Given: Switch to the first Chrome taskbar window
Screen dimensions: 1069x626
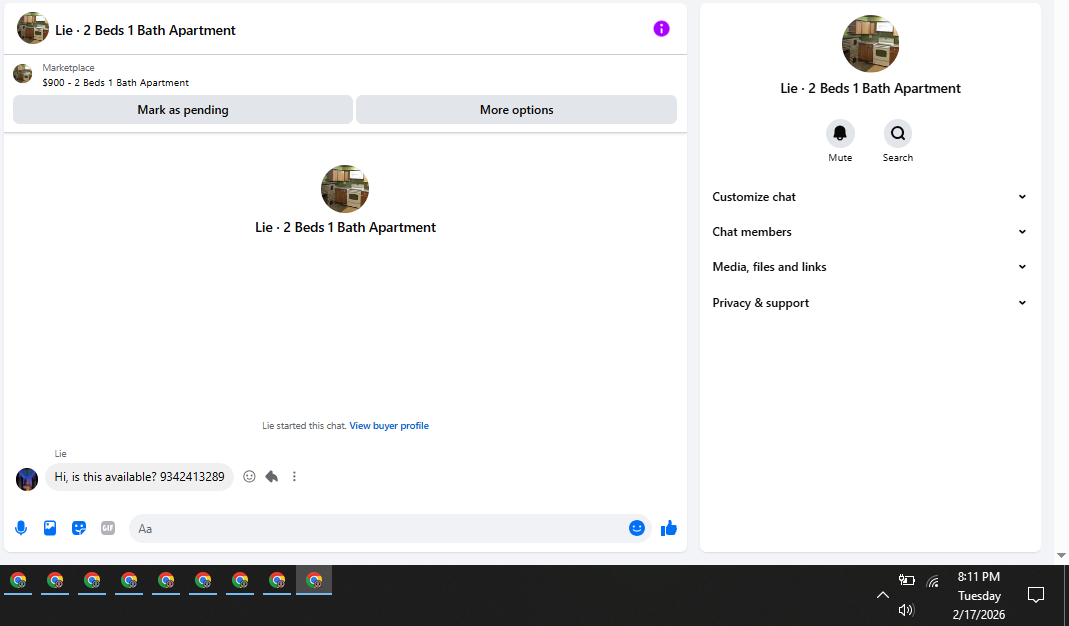Looking at the screenshot, I should coord(18,580).
